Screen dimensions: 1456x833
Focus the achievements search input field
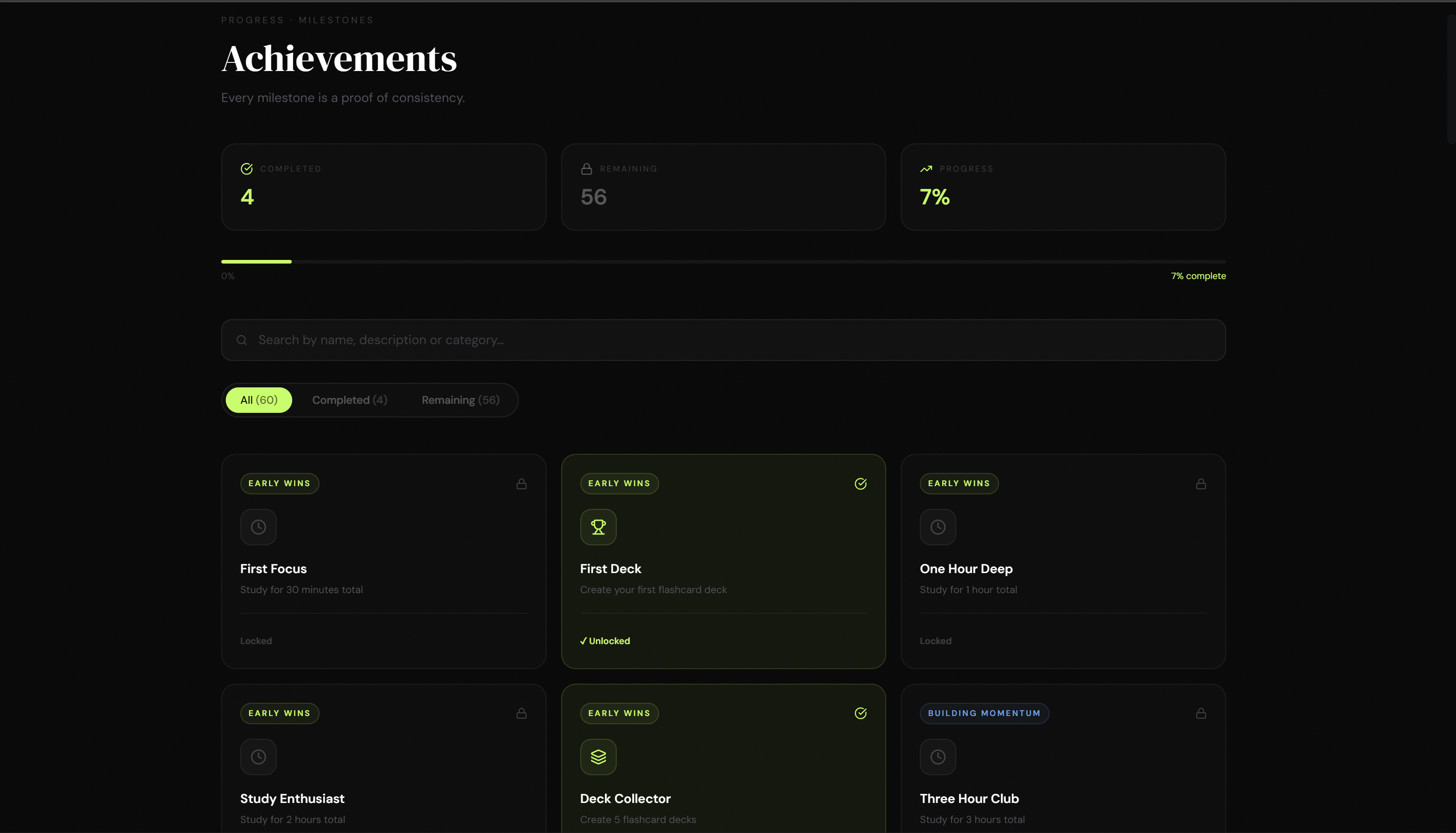723,340
